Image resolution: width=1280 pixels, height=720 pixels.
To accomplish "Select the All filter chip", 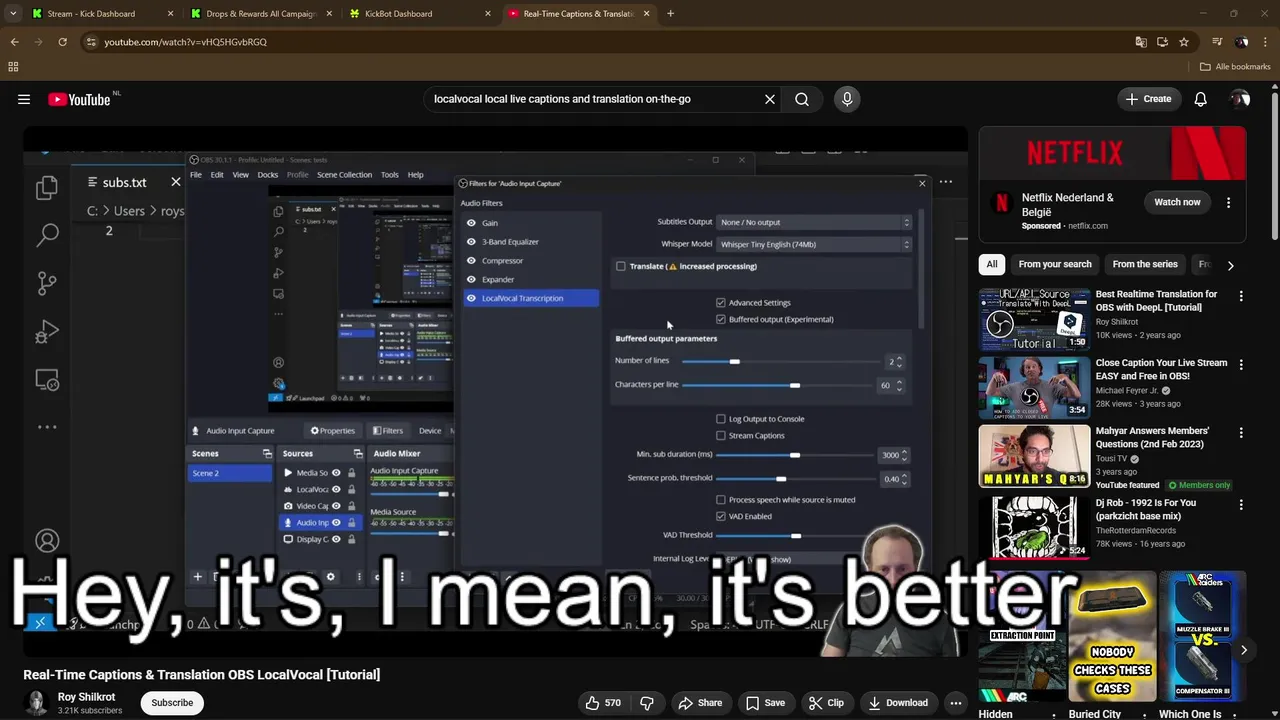I will [992, 264].
